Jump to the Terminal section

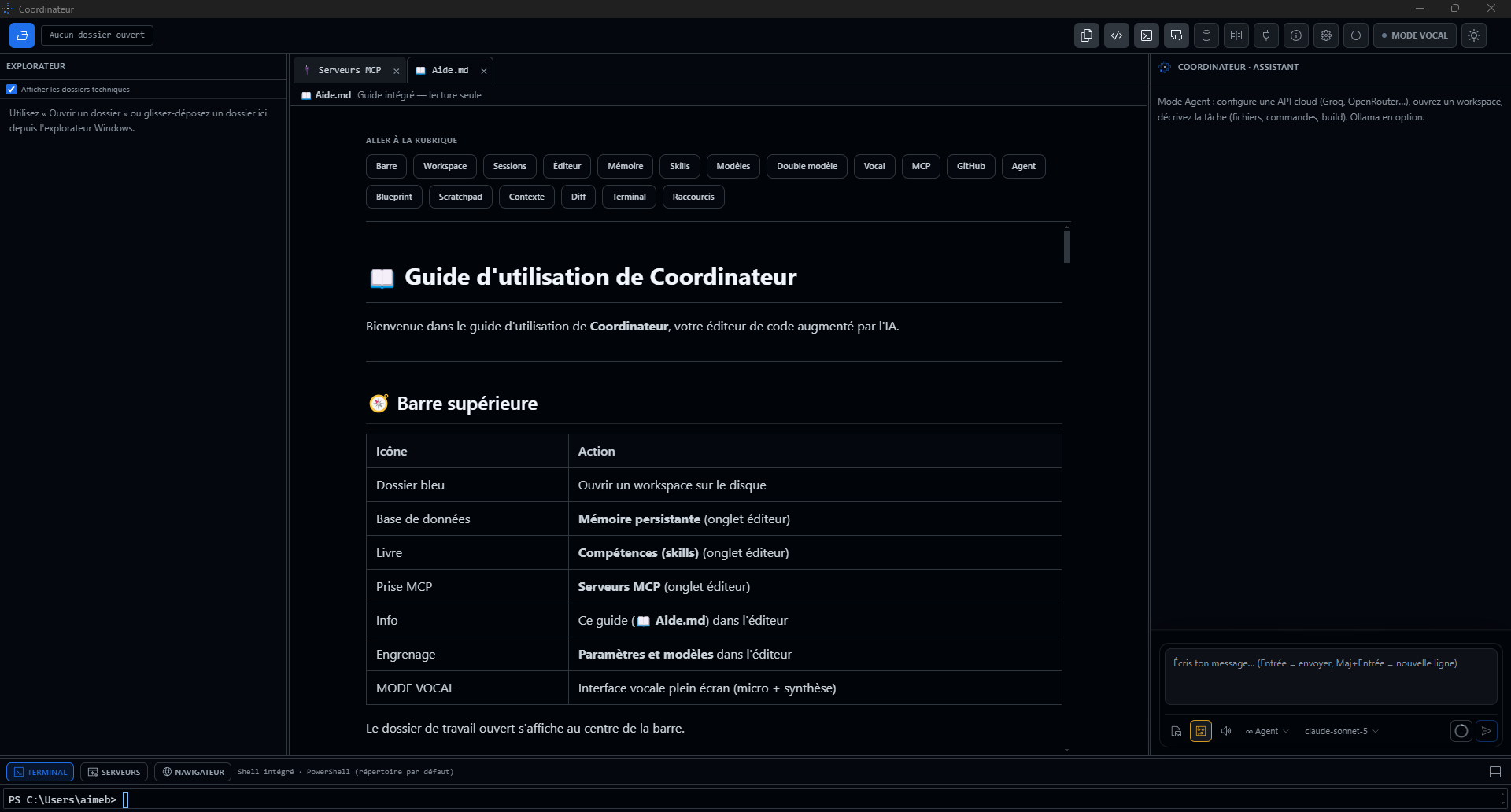629,197
